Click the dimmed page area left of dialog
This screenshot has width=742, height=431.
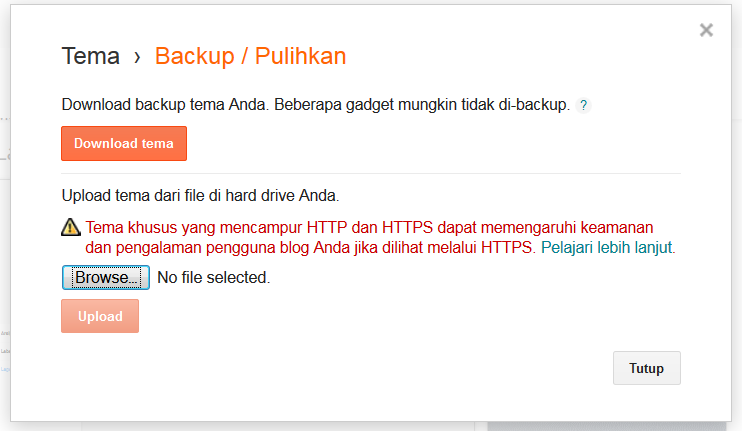tap(5, 250)
